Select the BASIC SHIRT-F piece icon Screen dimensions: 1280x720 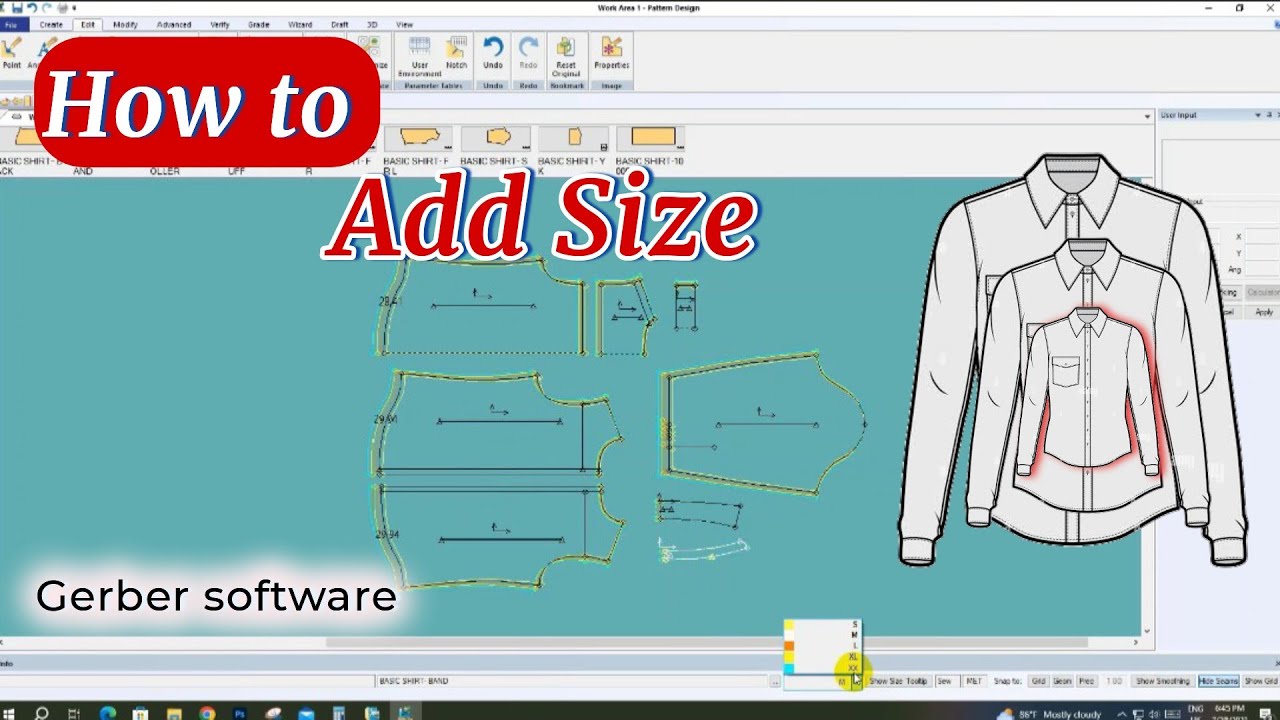420,138
